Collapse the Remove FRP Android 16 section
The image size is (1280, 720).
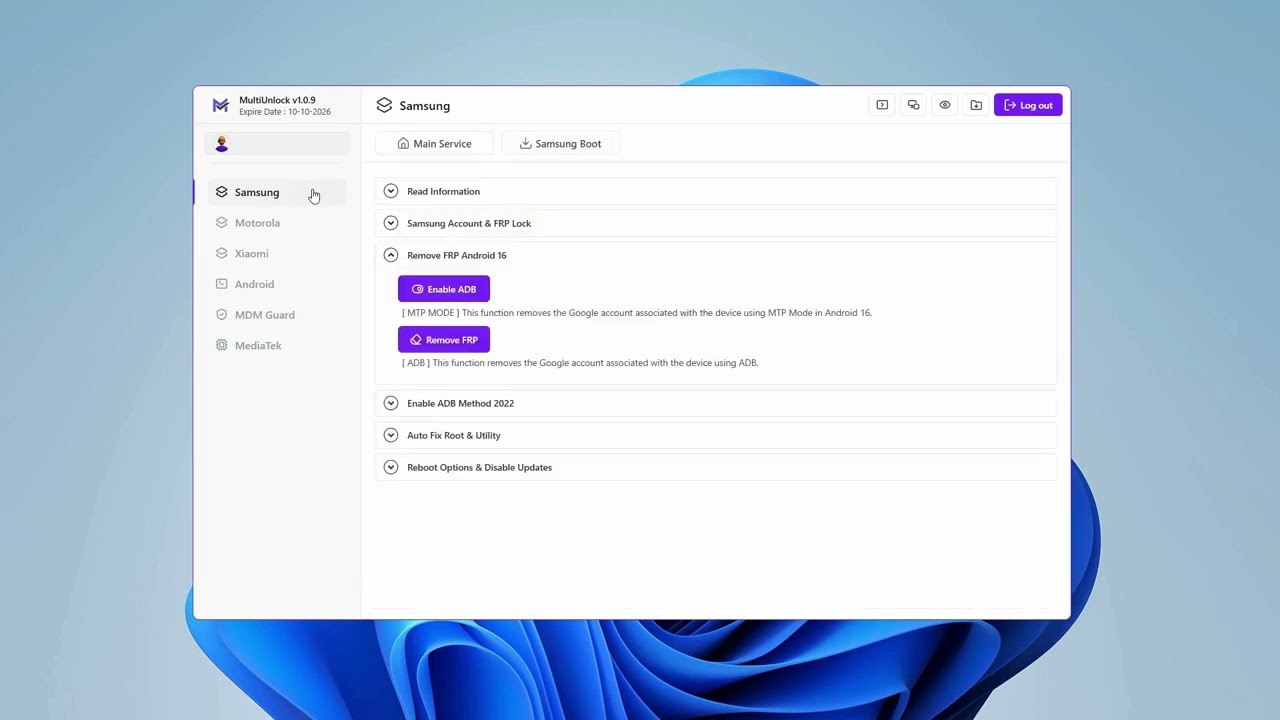pos(716,255)
